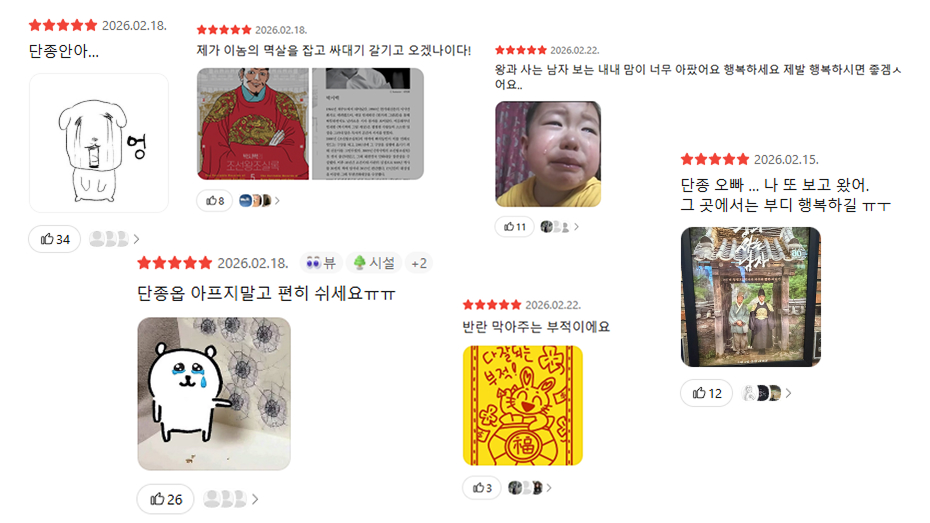Open the red-robed king book cover image
This screenshot has height=523, width=930.
[253, 123]
